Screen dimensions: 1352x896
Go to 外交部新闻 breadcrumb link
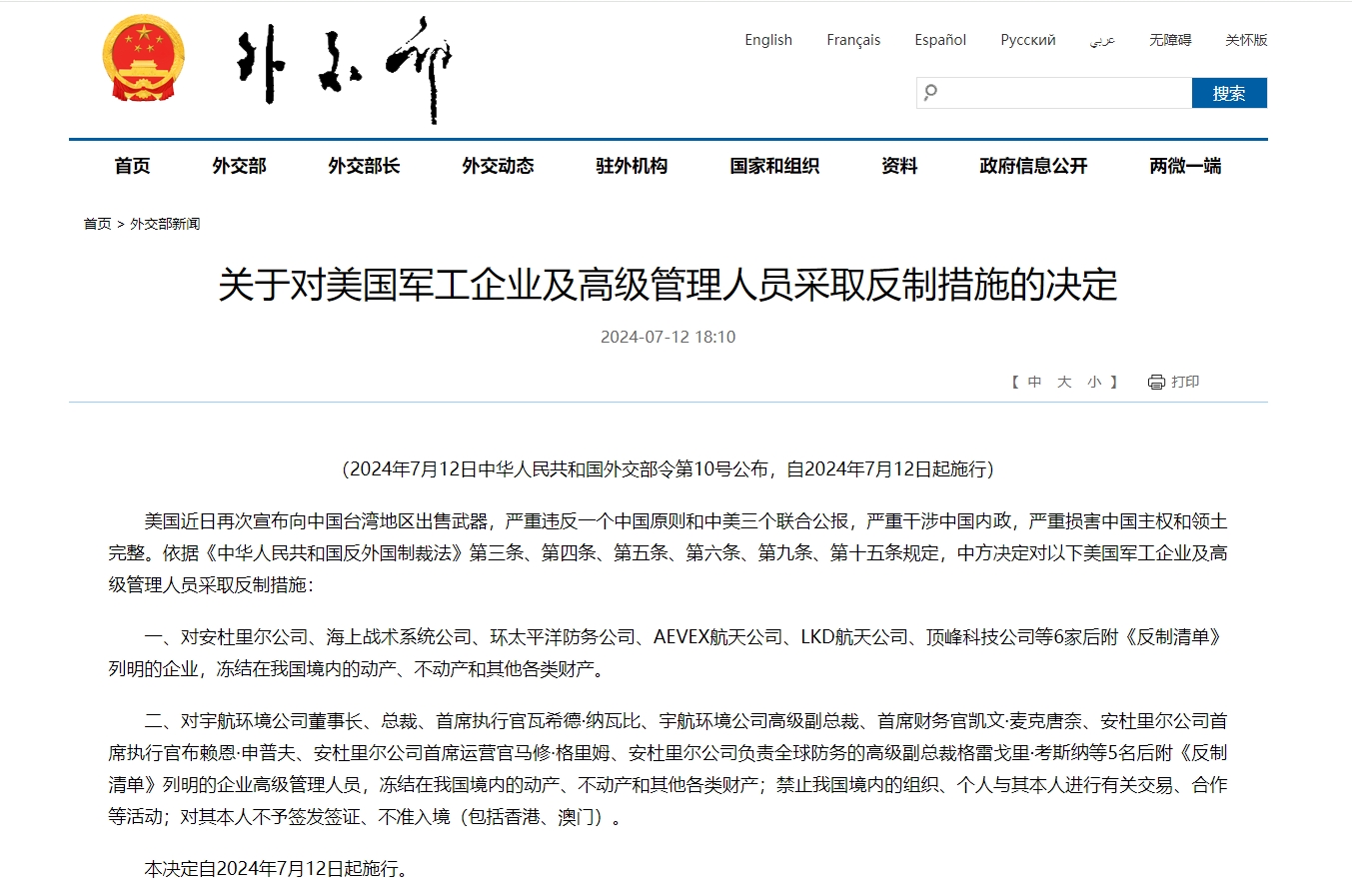pos(165,224)
